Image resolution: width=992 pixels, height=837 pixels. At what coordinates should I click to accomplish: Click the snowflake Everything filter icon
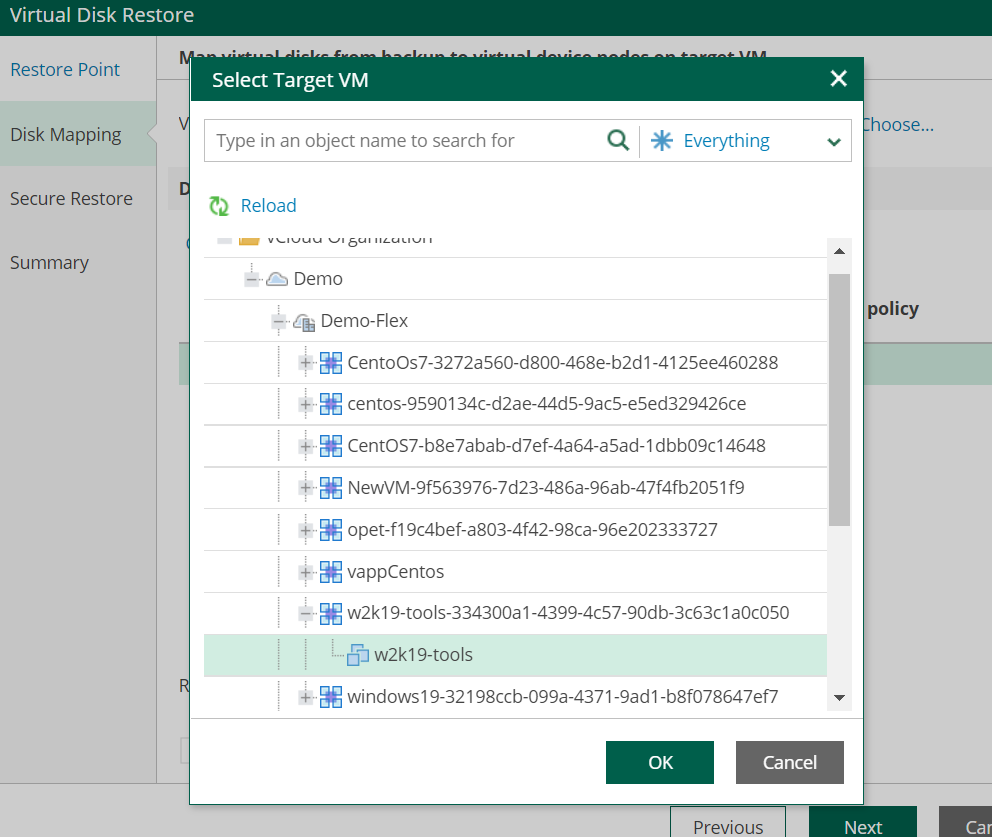pos(662,141)
